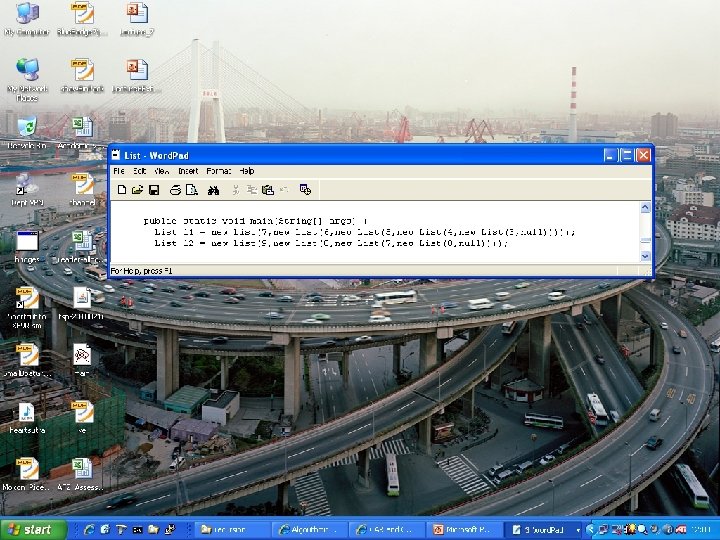Click the line starting 'public static void main'

pos(255,221)
